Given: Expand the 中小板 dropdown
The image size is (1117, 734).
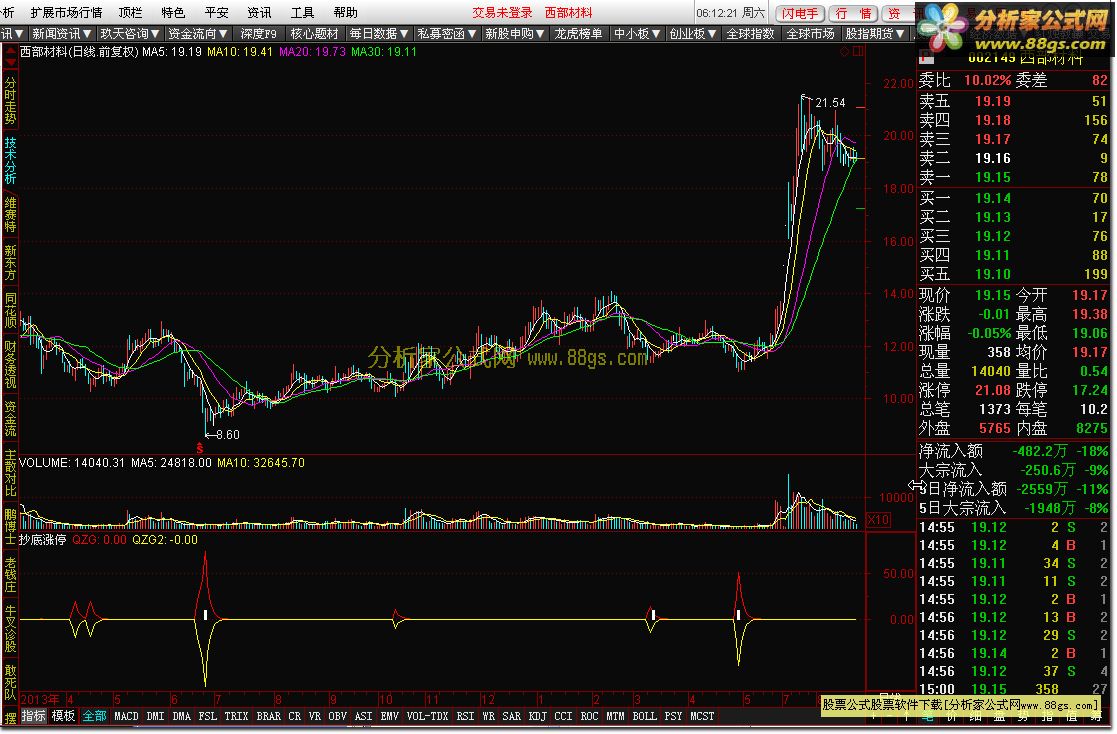Looking at the screenshot, I should tap(637, 33).
